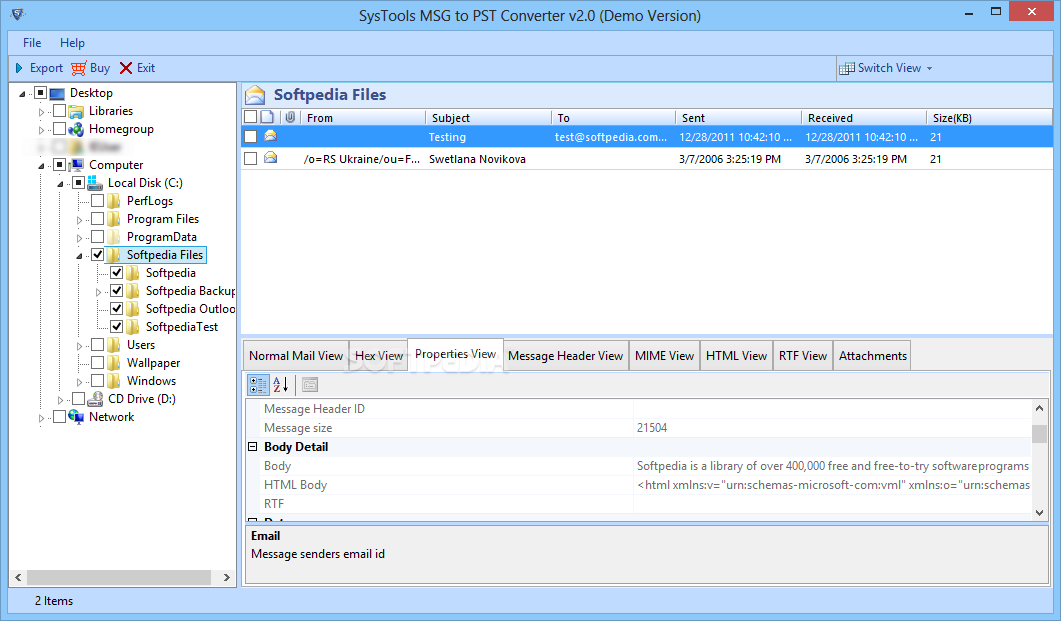Click the Computer icon in tree

(x=76, y=165)
